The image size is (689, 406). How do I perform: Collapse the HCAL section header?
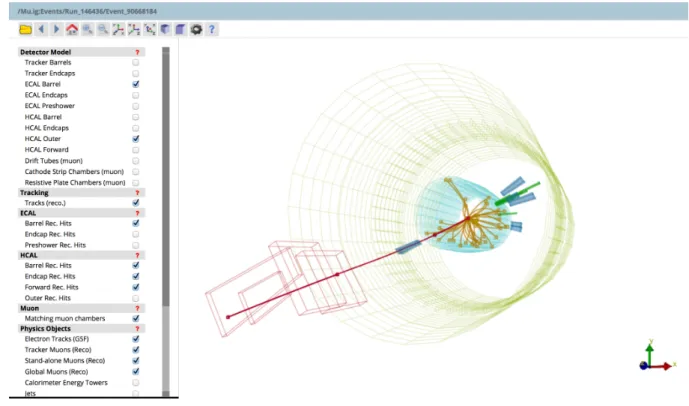pyautogui.click(x=81, y=255)
